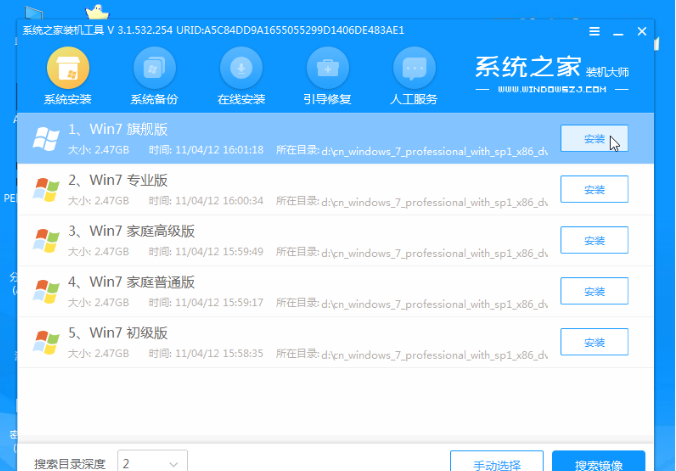Open the 在线安装 download icon
Screen dimensions: 676x471
[x=241, y=68]
